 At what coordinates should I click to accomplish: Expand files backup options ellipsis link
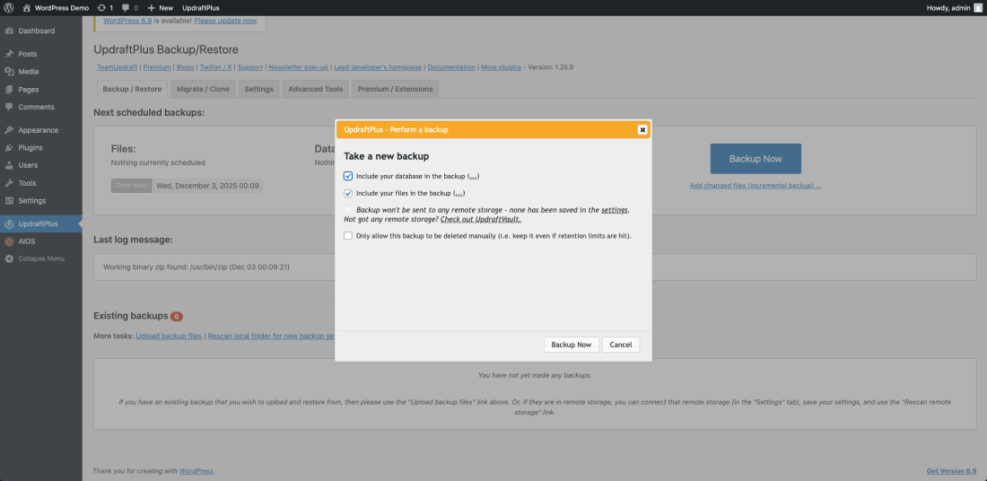point(460,193)
